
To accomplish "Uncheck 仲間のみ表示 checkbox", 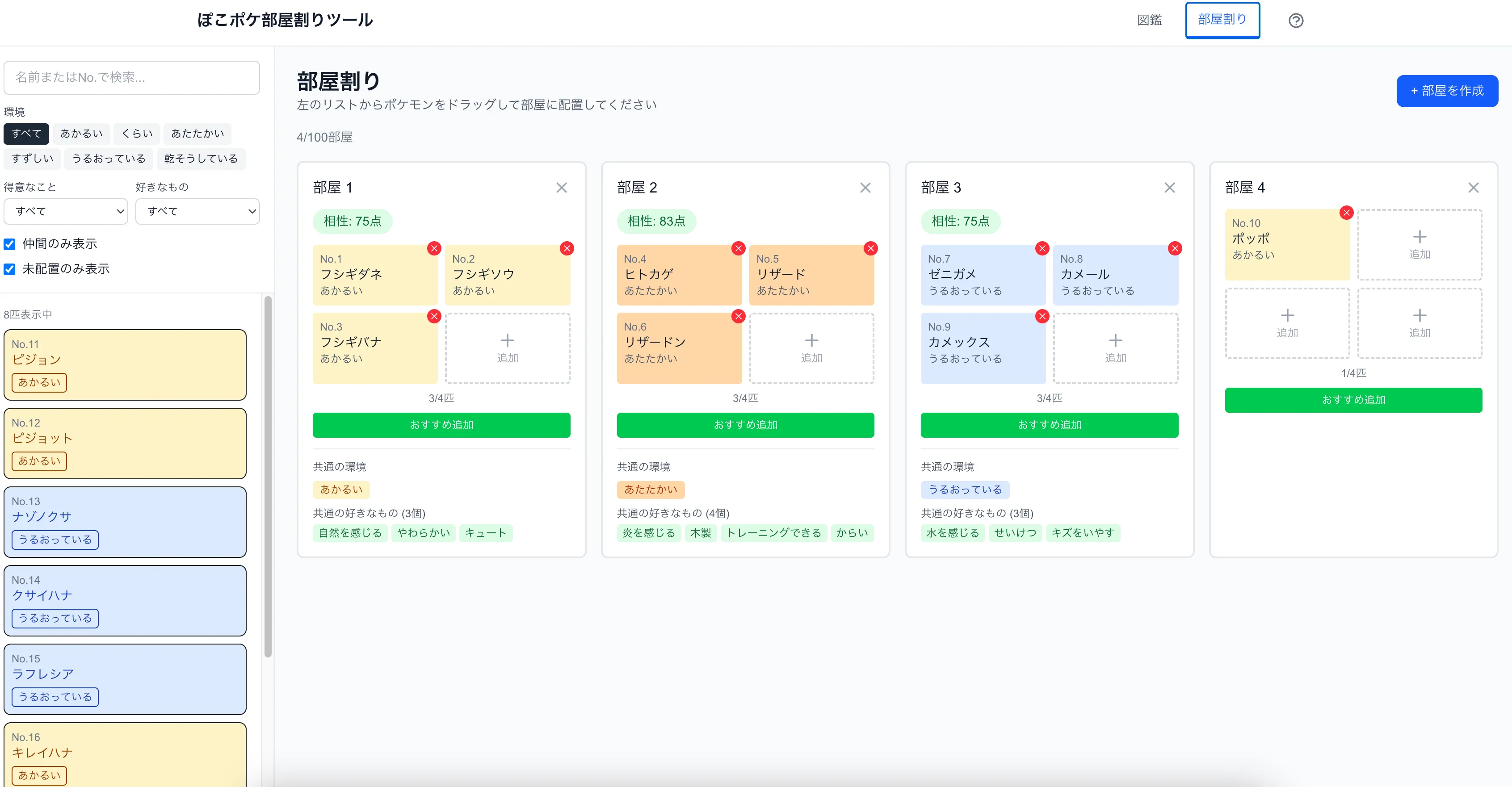I will 9,244.
